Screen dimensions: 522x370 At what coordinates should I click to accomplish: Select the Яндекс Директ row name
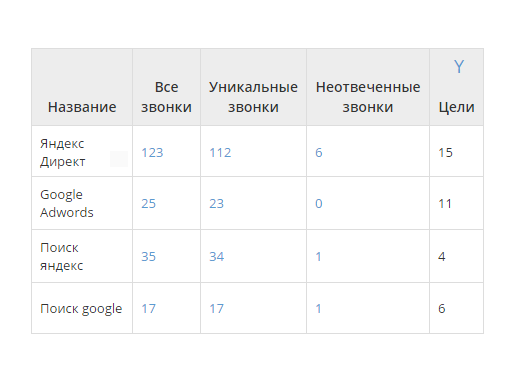point(63,153)
